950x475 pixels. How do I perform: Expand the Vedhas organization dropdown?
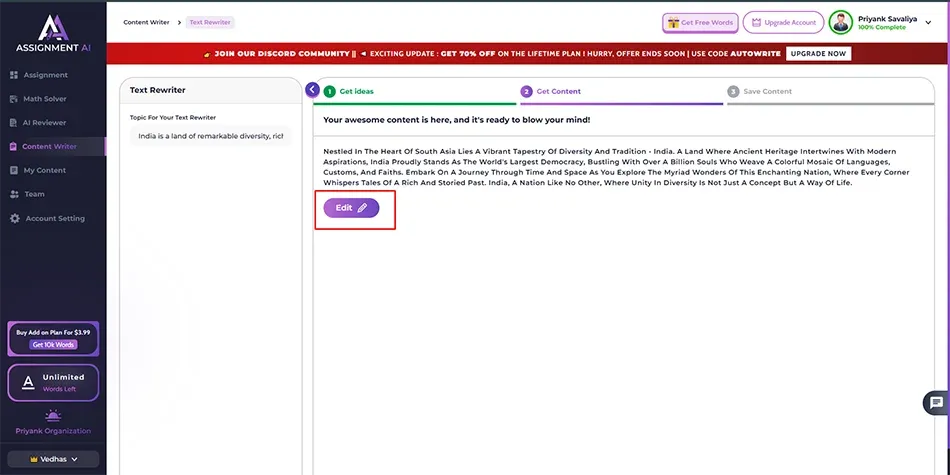click(53, 459)
